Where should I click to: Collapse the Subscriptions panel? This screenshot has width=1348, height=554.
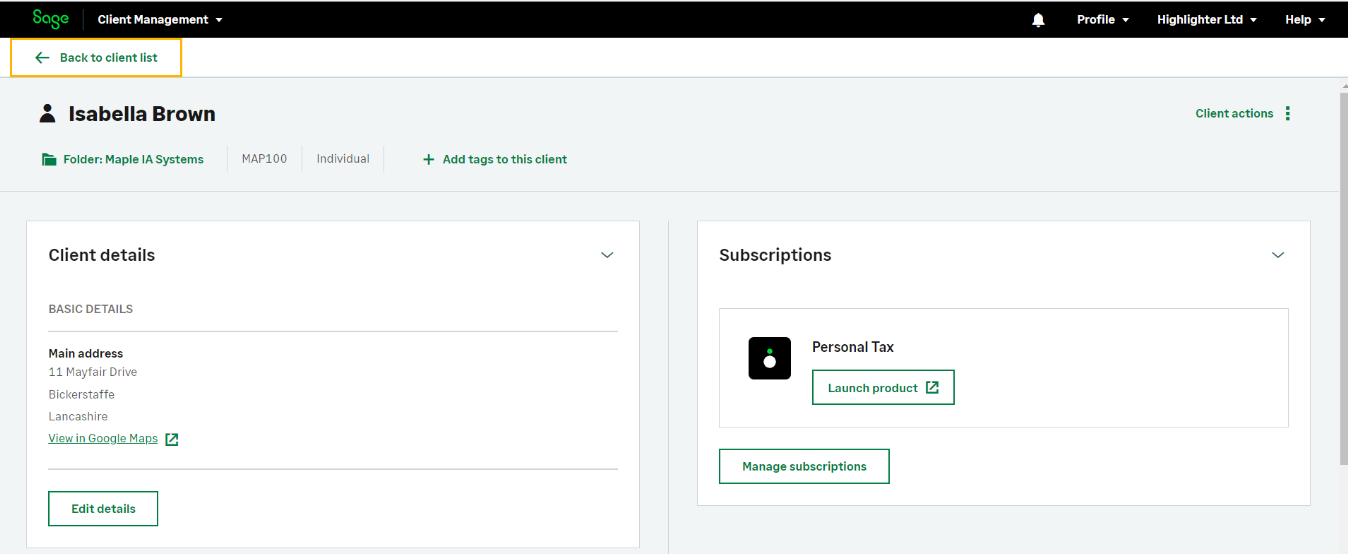pos(1277,255)
